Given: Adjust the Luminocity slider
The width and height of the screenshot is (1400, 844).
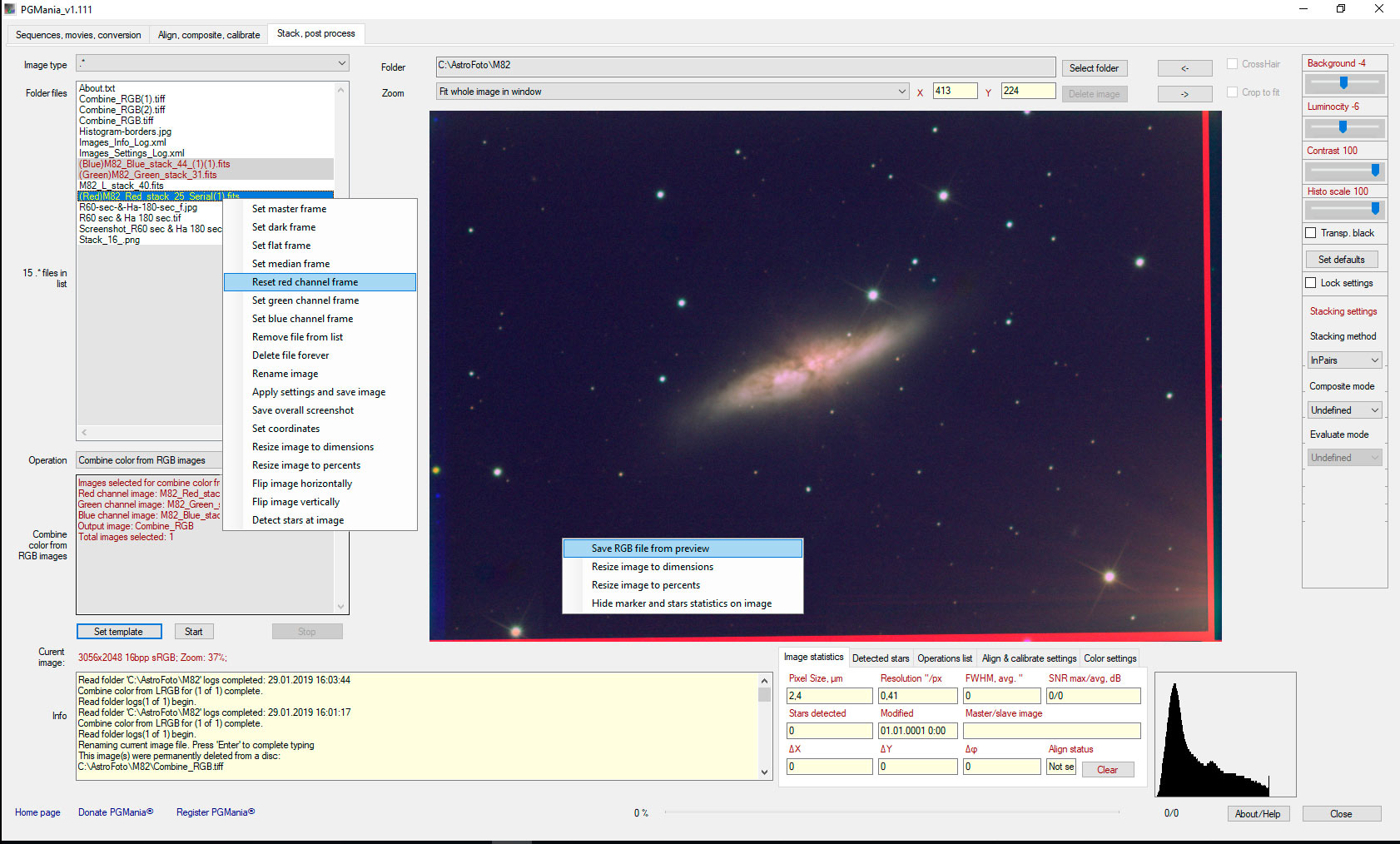Looking at the screenshot, I should coord(1344,127).
